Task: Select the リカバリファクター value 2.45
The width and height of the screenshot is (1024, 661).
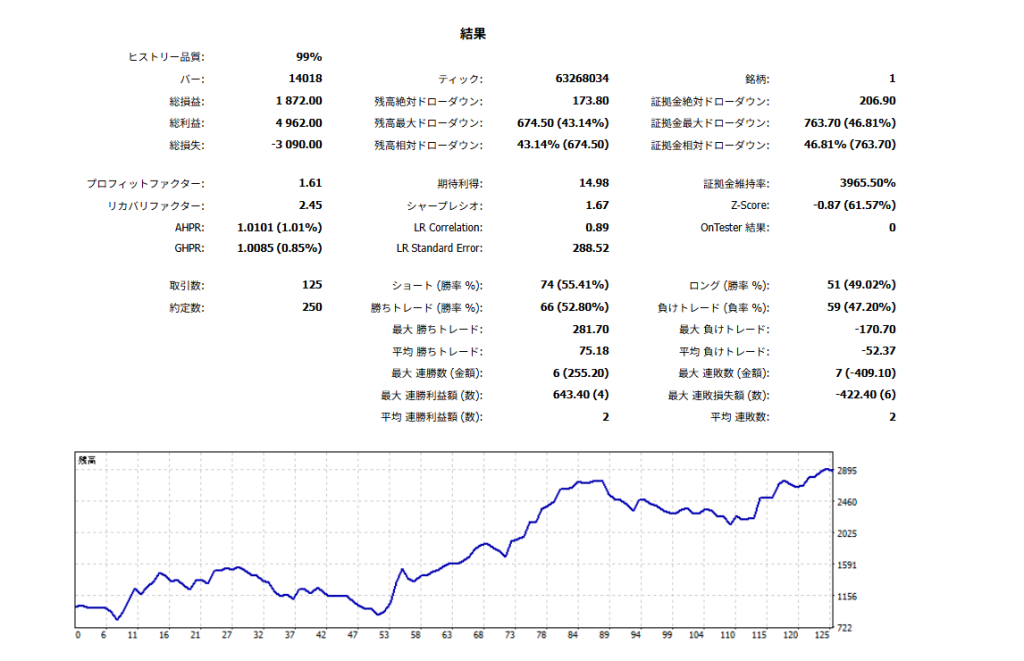Action: pyautogui.click(x=310, y=206)
